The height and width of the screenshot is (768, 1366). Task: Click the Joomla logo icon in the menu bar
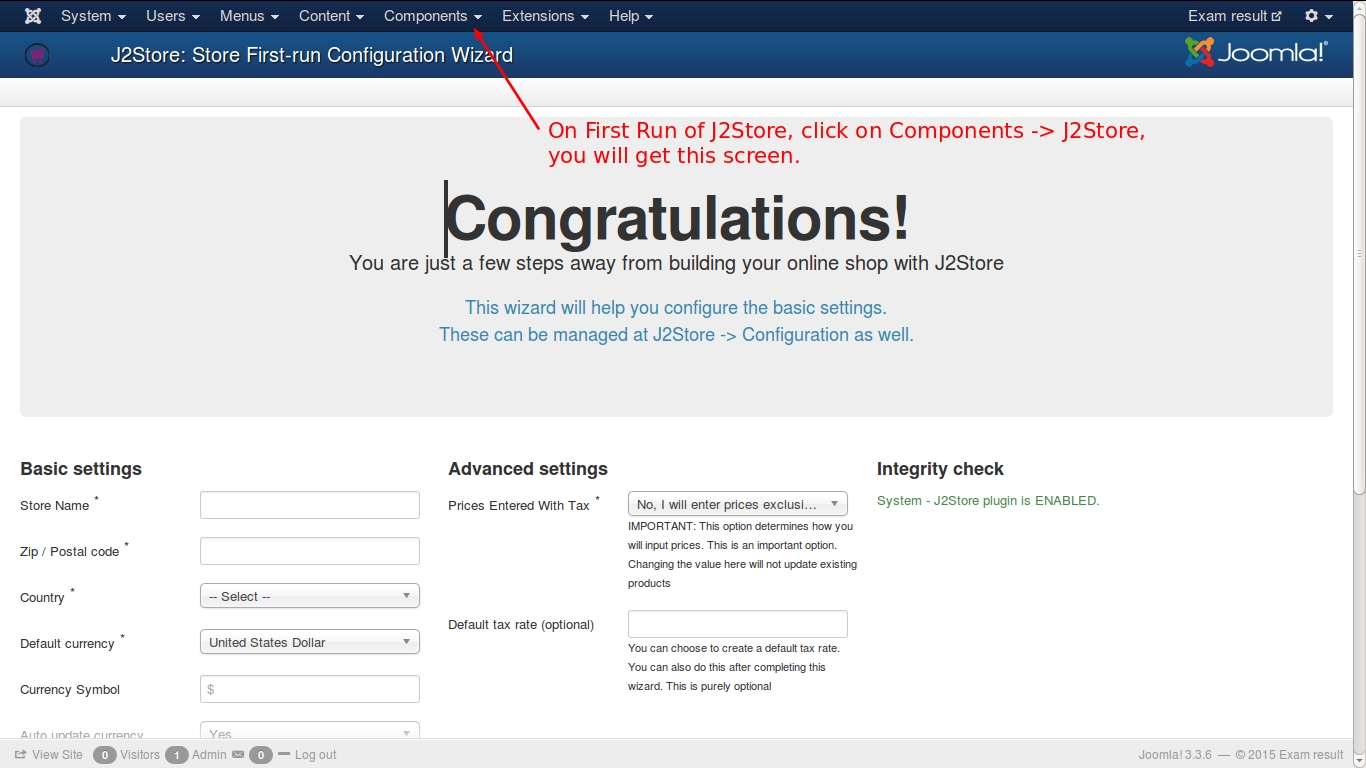[33, 16]
